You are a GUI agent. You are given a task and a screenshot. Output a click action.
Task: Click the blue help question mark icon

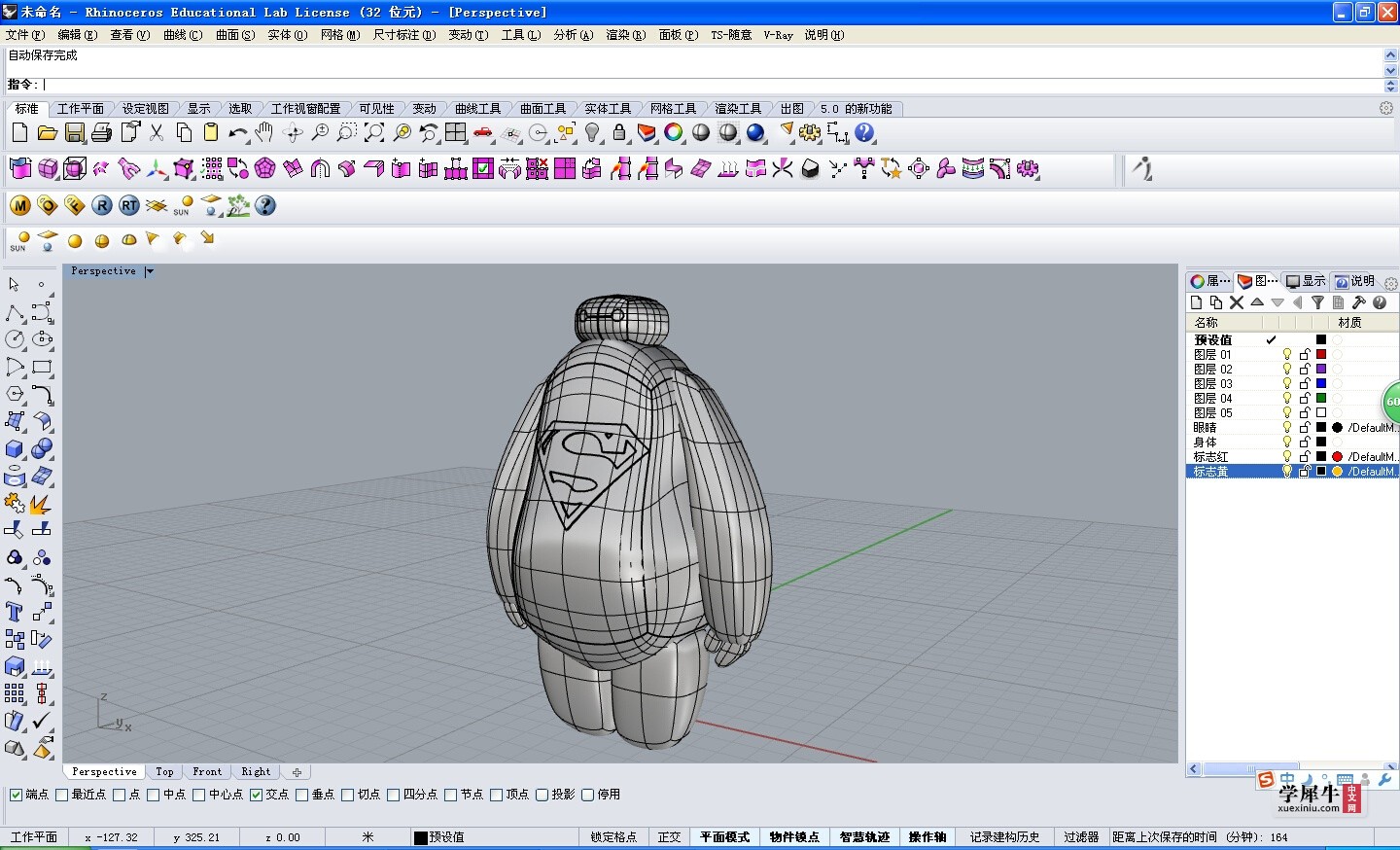click(864, 132)
